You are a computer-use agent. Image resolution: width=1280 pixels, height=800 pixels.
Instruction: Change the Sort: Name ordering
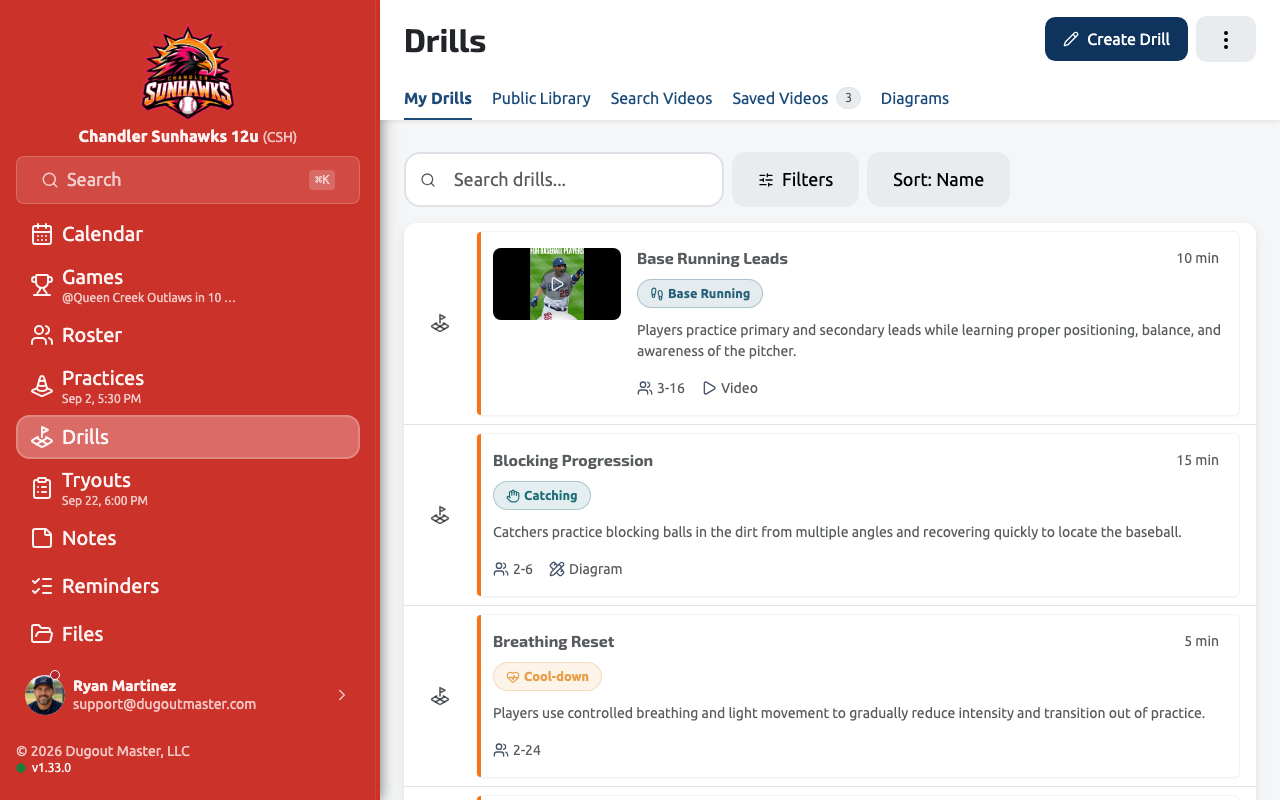point(938,180)
